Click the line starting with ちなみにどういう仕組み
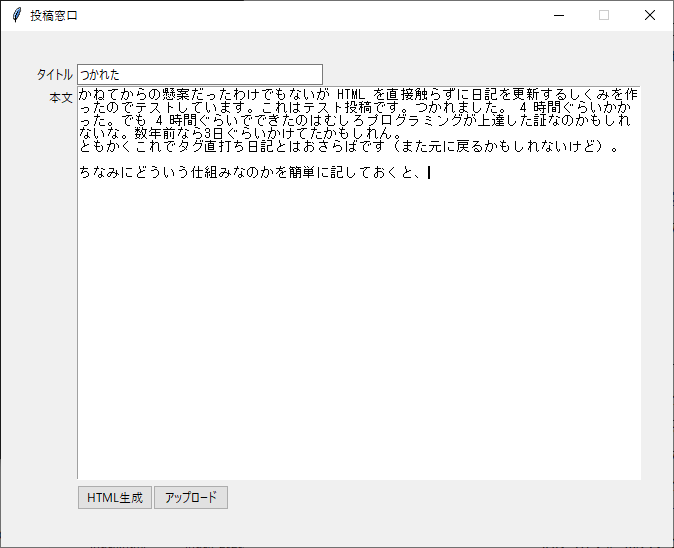 250,172
